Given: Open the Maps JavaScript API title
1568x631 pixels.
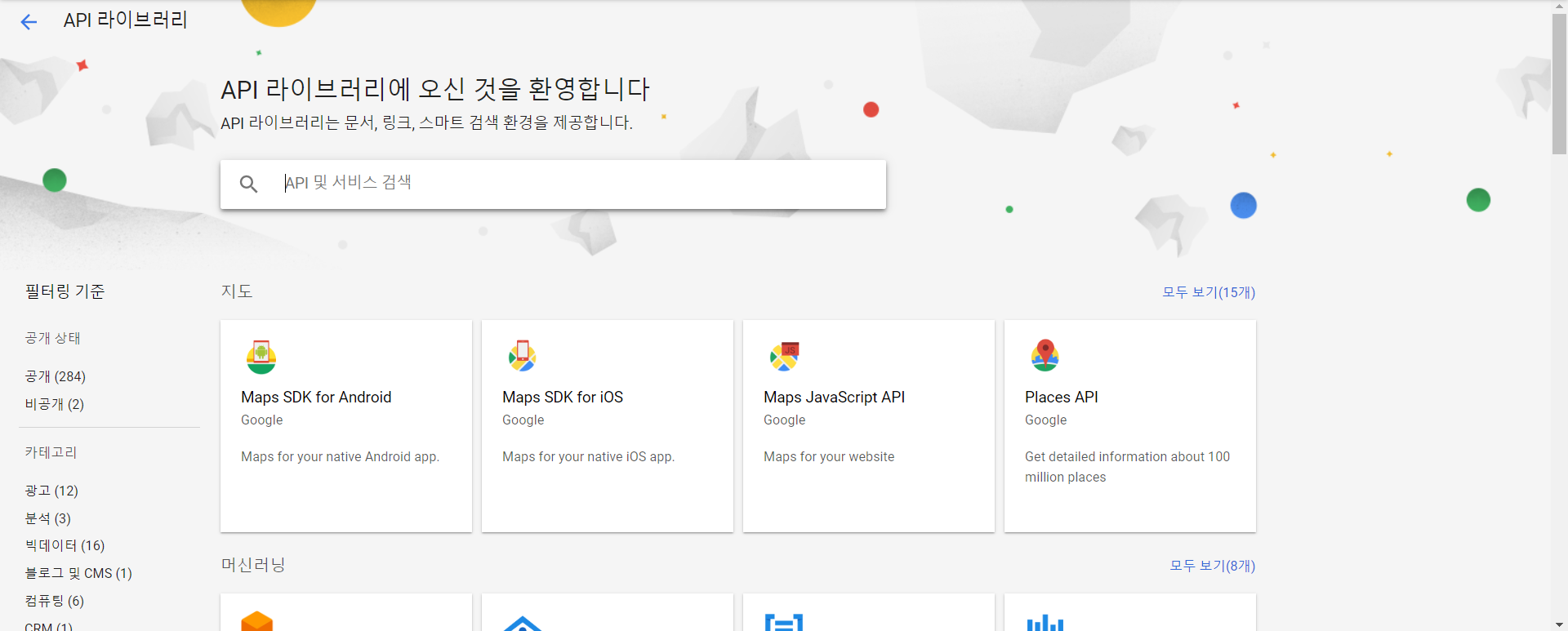Looking at the screenshot, I should (x=834, y=398).
